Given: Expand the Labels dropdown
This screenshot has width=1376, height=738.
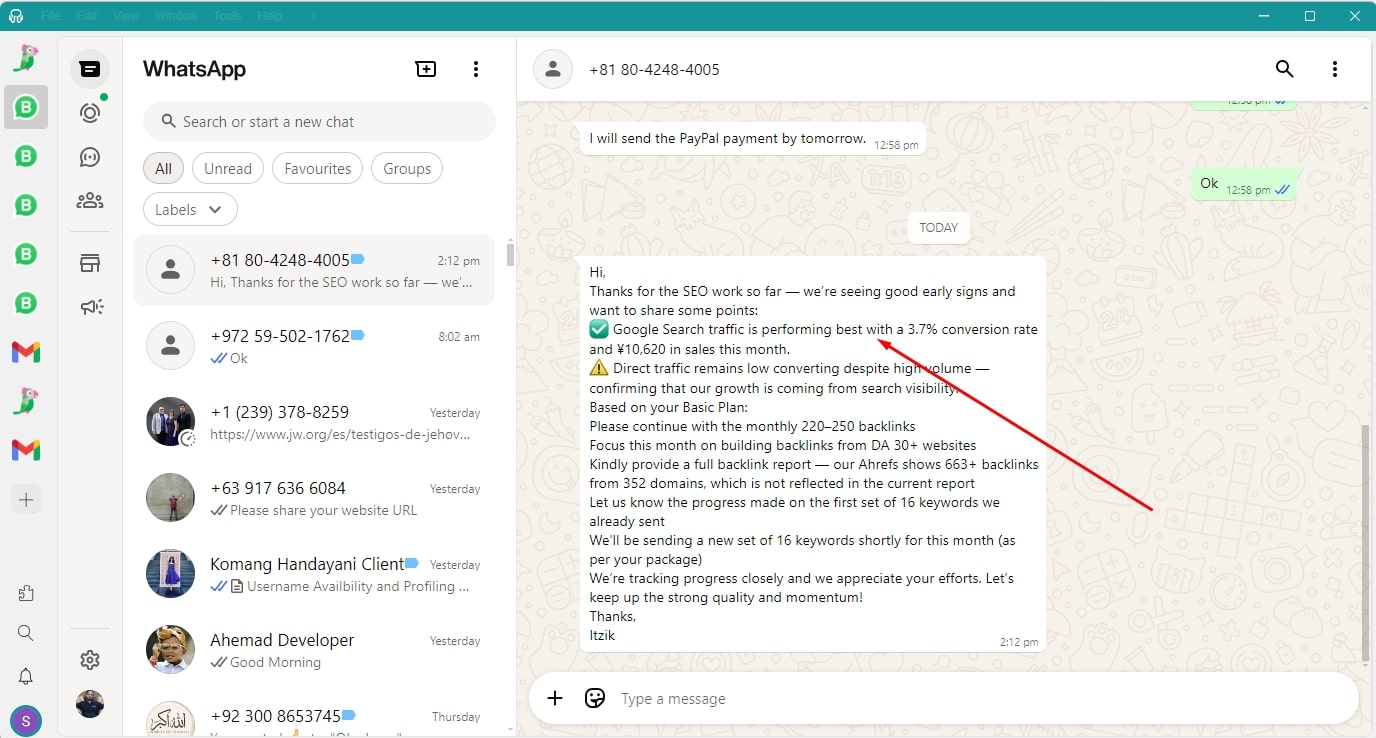Looking at the screenshot, I should click(190, 210).
